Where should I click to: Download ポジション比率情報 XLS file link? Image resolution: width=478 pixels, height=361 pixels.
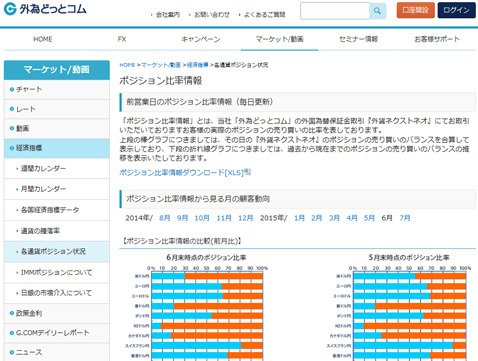(x=182, y=172)
